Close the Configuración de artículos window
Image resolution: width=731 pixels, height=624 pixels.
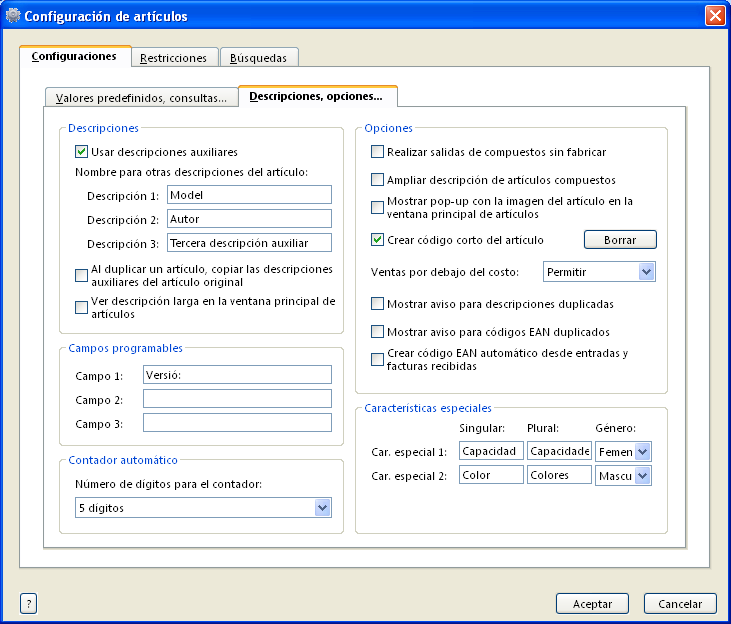tap(714, 16)
